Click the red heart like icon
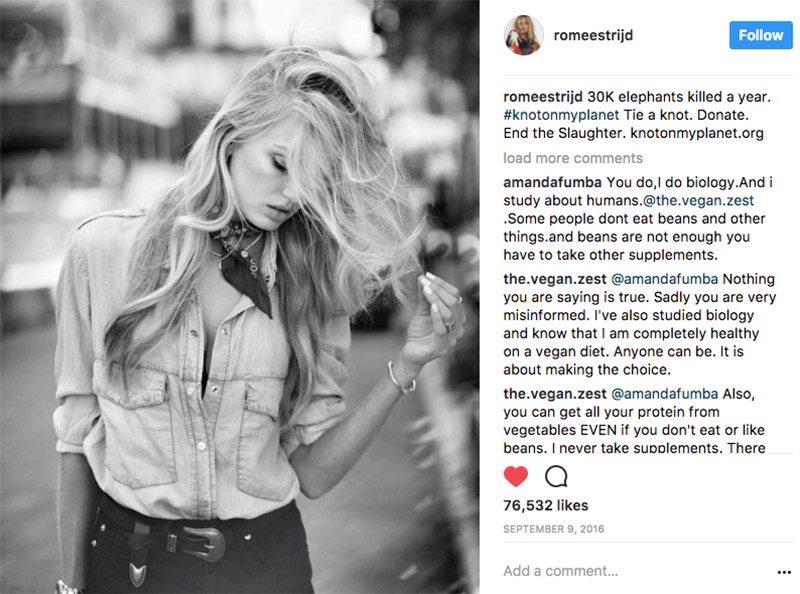This screenshot has width=800, height=594. coord(515,477)
